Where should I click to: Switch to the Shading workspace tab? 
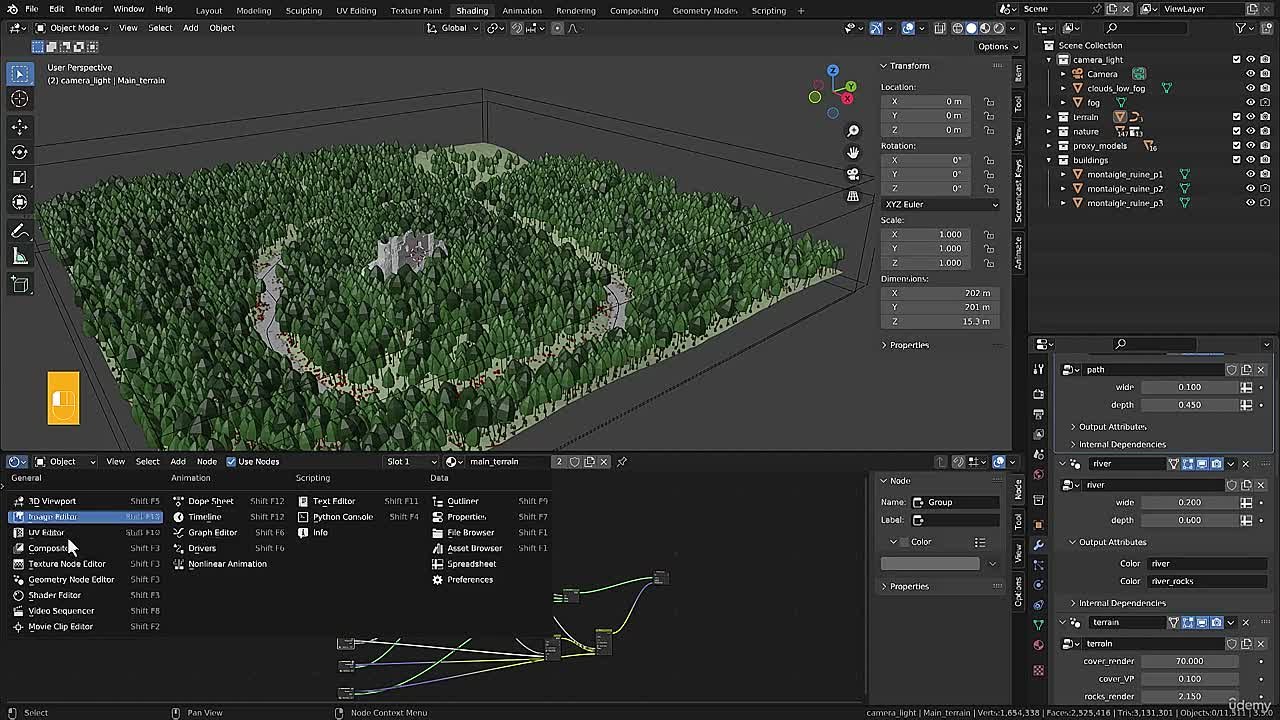pyautogui.click(x=471, y=11)
